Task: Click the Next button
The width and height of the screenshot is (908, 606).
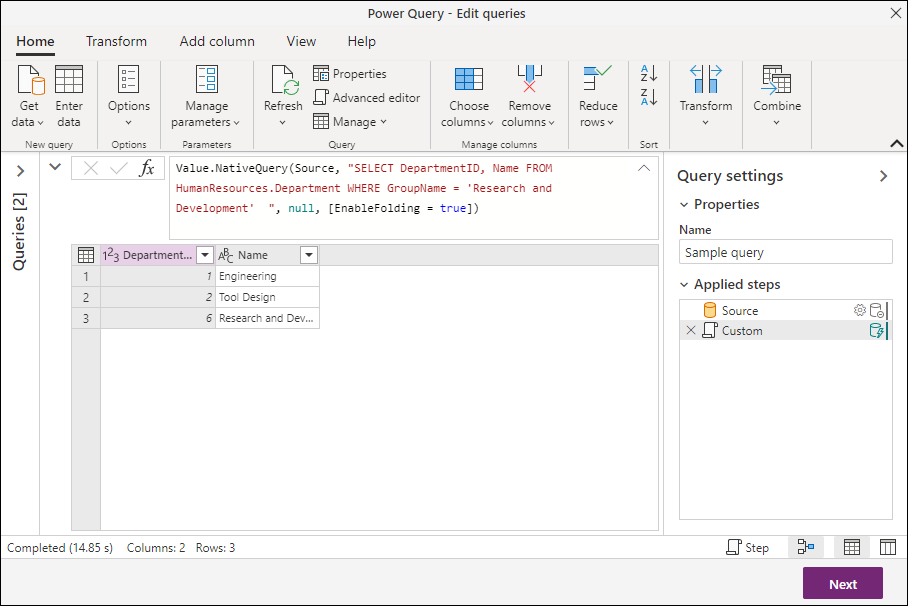Action: click(842, 584)
